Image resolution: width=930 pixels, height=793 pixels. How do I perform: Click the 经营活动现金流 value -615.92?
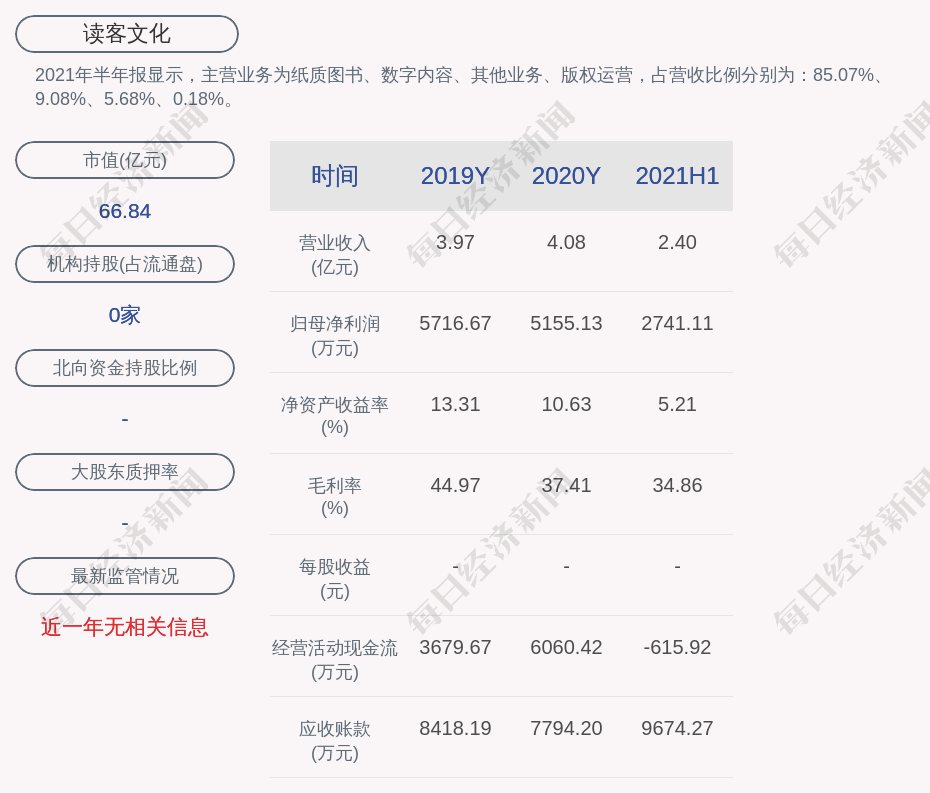pyautogui.click(x=677, y=647)
